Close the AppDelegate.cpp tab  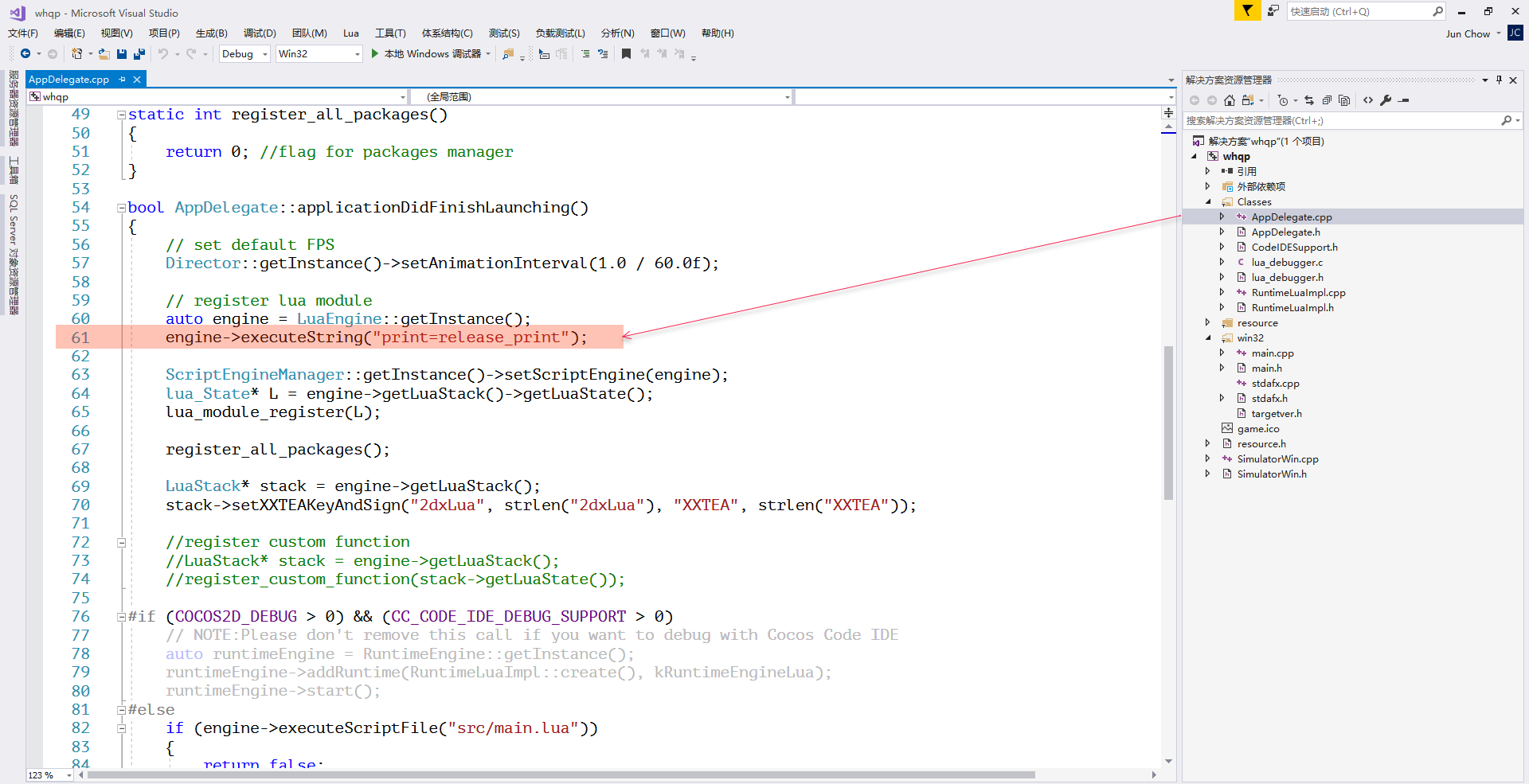(x=137, y=80)
